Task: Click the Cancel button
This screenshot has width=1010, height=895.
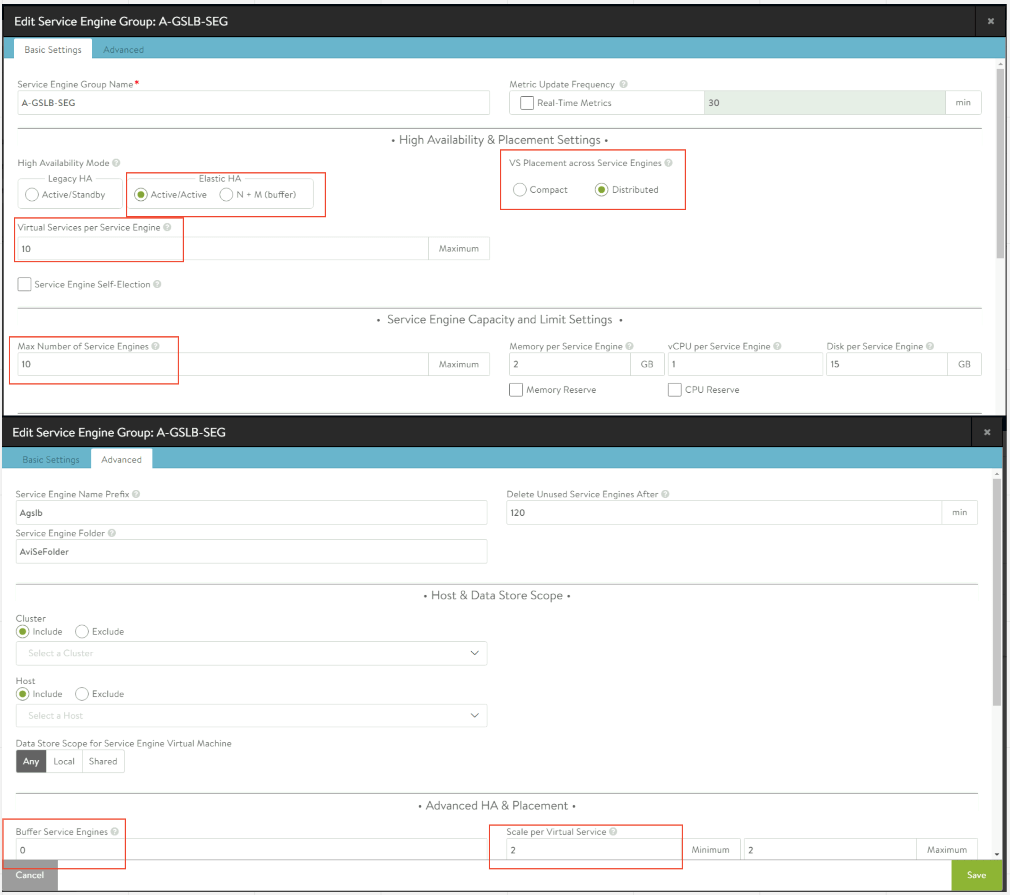Action: tap(30, 875)
